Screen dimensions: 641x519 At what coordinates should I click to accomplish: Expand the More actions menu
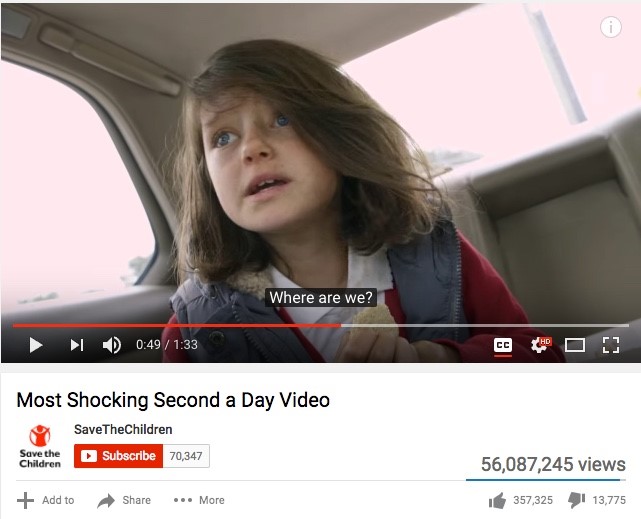tap(199, 500)
